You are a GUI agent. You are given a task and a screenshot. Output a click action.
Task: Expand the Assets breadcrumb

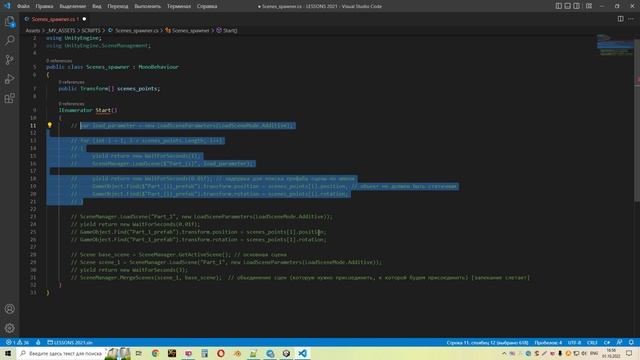click(33, 31)
